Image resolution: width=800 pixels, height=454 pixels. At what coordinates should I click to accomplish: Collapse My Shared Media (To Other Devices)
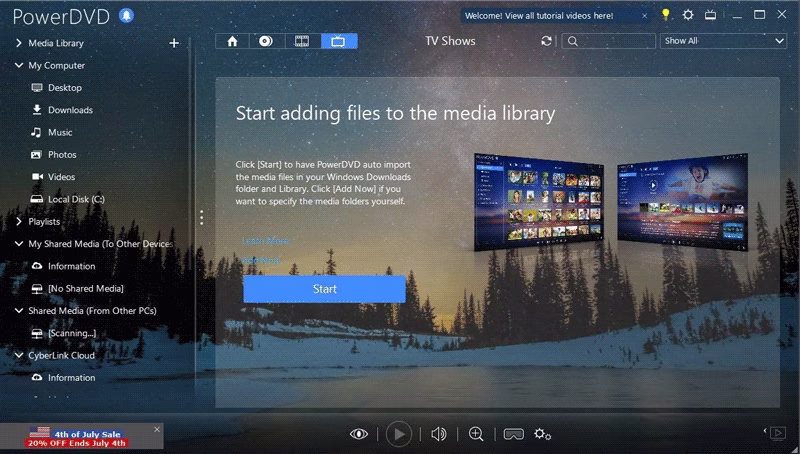point(19,244)
